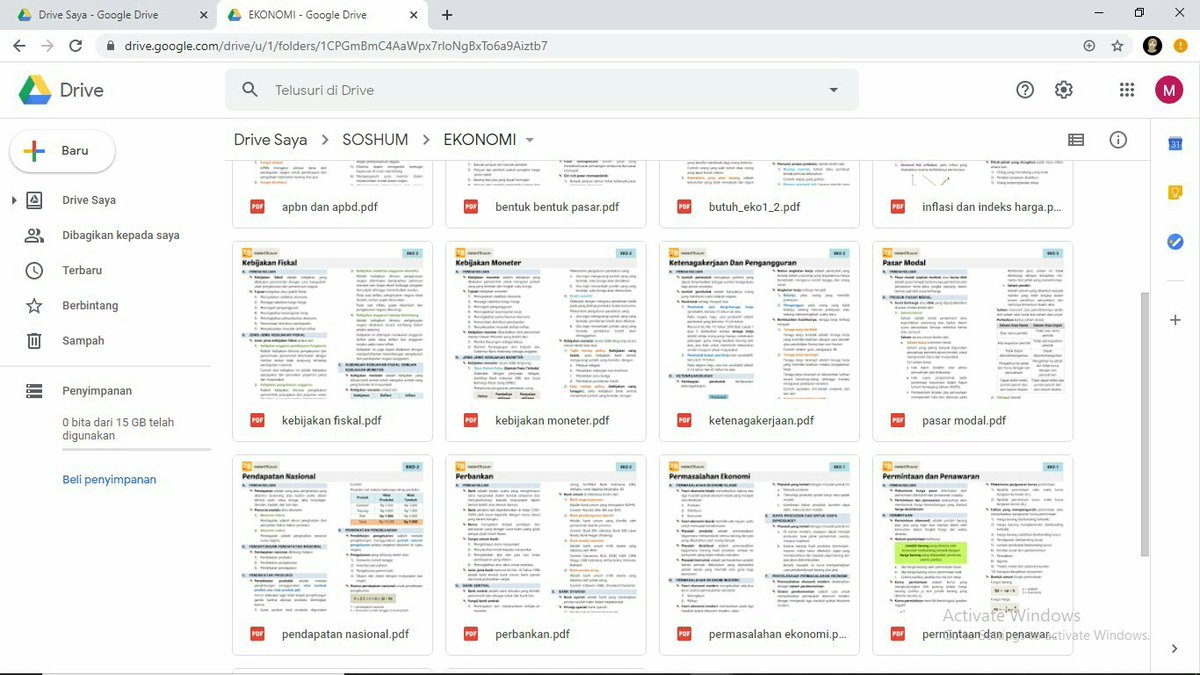Image resolution: width=1200 pixels, height=675 pixels.
Task: Close the Drive Saya browser tab
Action: 202,15
